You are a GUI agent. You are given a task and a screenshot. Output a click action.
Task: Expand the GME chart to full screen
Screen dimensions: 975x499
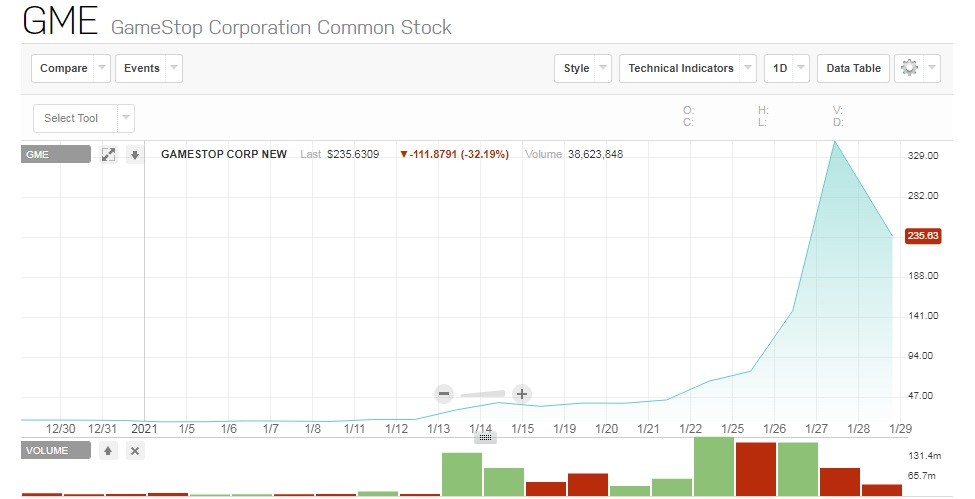[x=109, y=155]
